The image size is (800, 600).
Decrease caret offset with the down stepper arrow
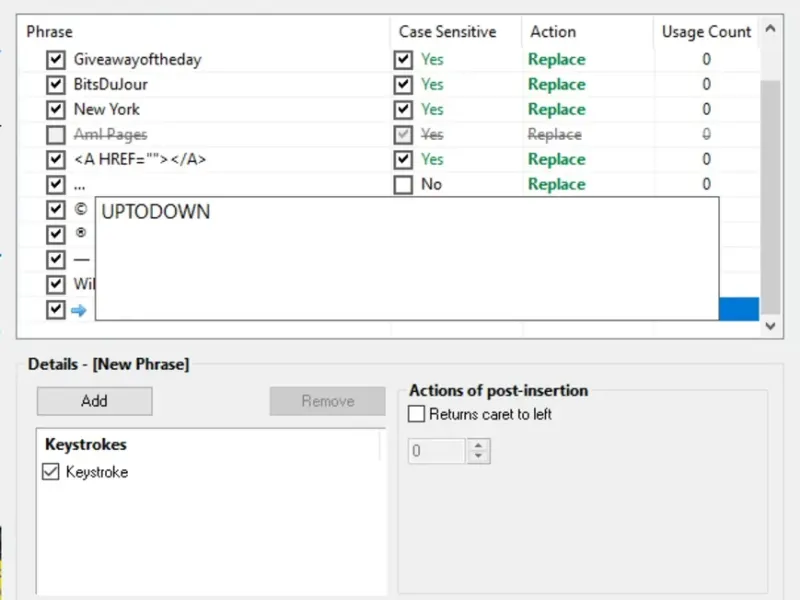[478, 457]
